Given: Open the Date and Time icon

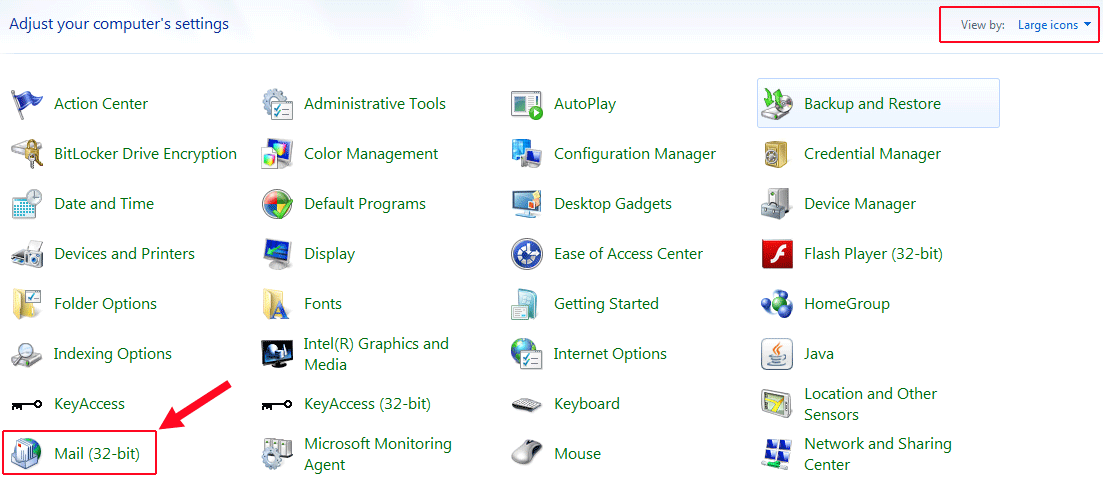Looking at the screenshot, I should [27, 204].
